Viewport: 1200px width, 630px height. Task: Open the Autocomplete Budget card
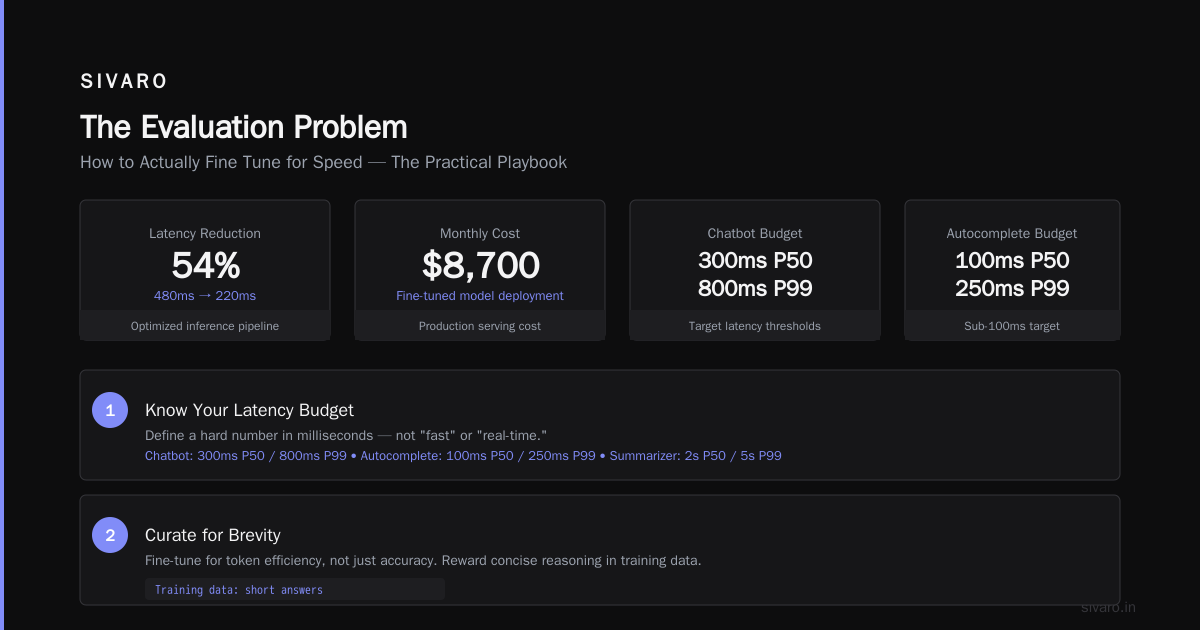1012,270
